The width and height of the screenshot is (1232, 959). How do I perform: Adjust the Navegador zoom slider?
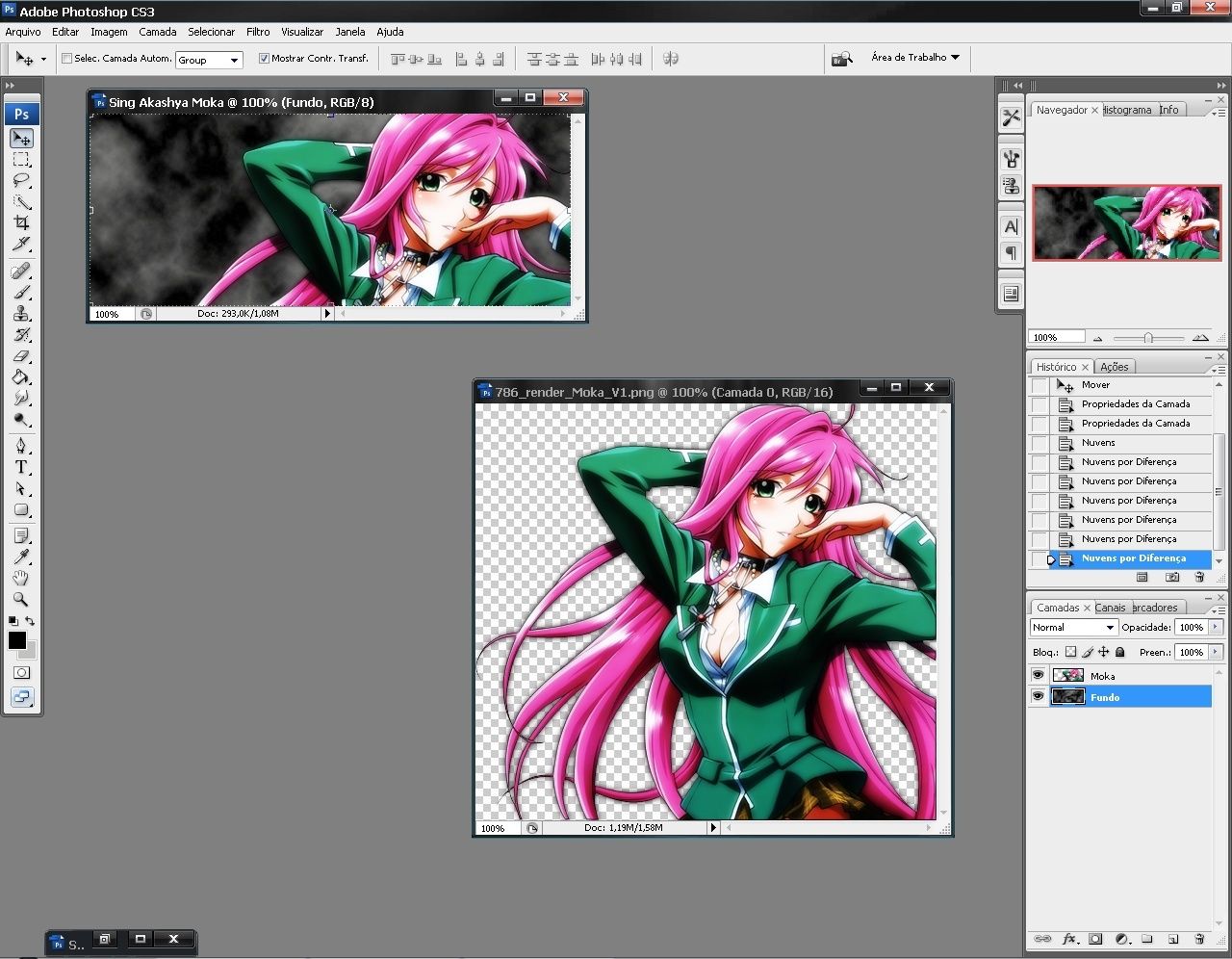[1148, 338]
